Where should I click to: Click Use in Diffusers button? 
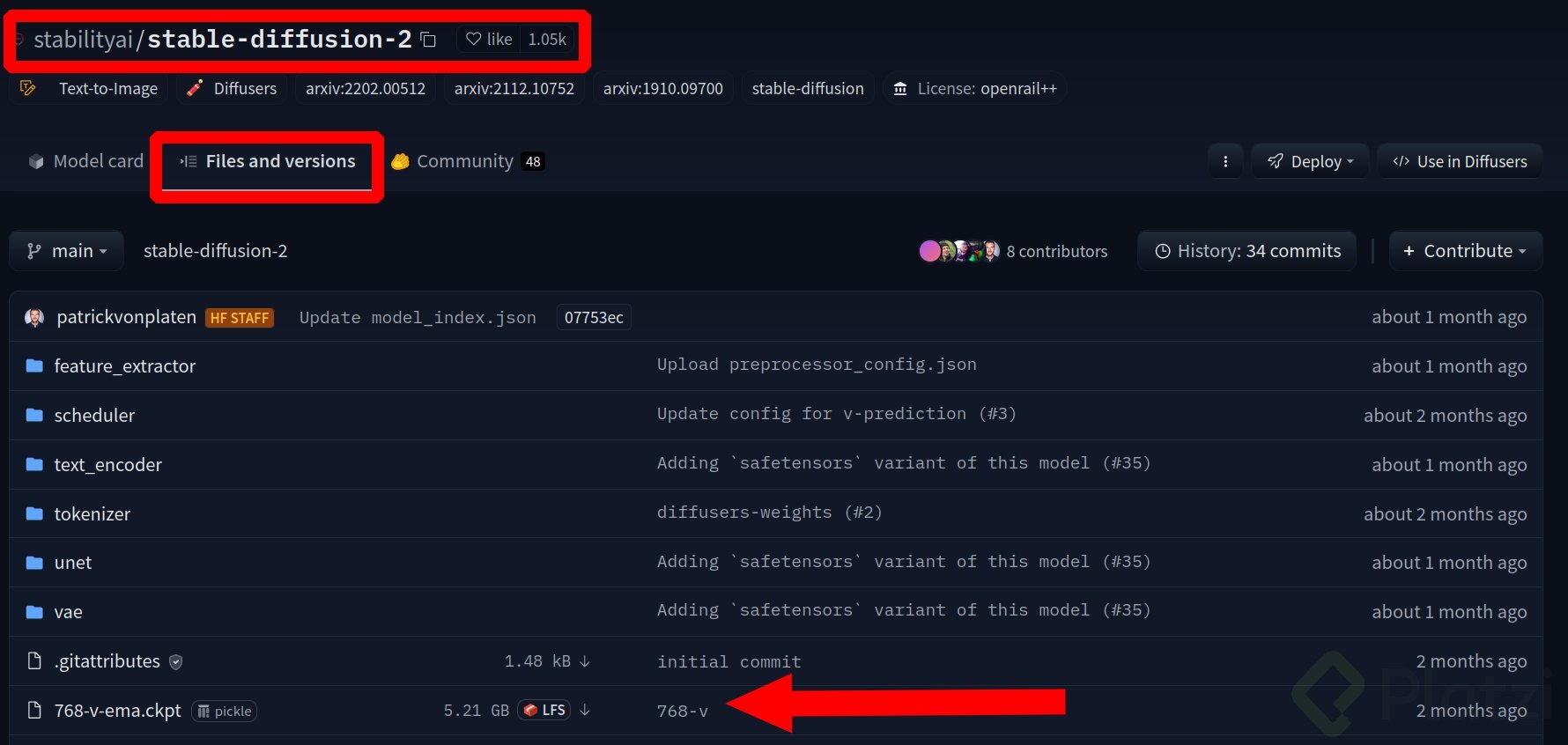1460,161
